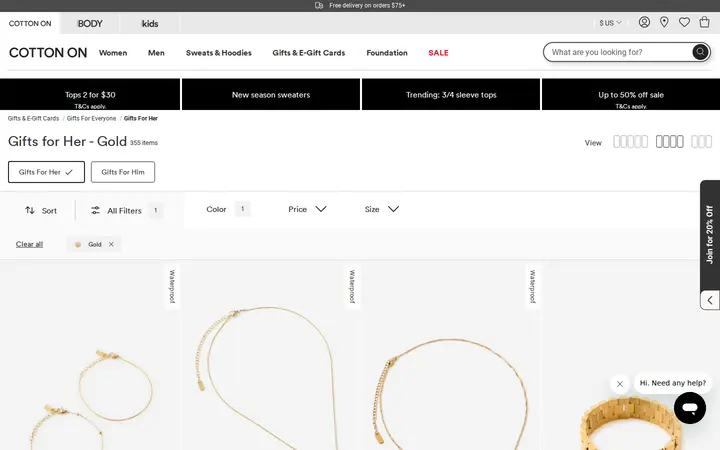720x450 pixels.
Task: Open the shopping bag icon
Action: pyautogui.click(x=704, y=22)
